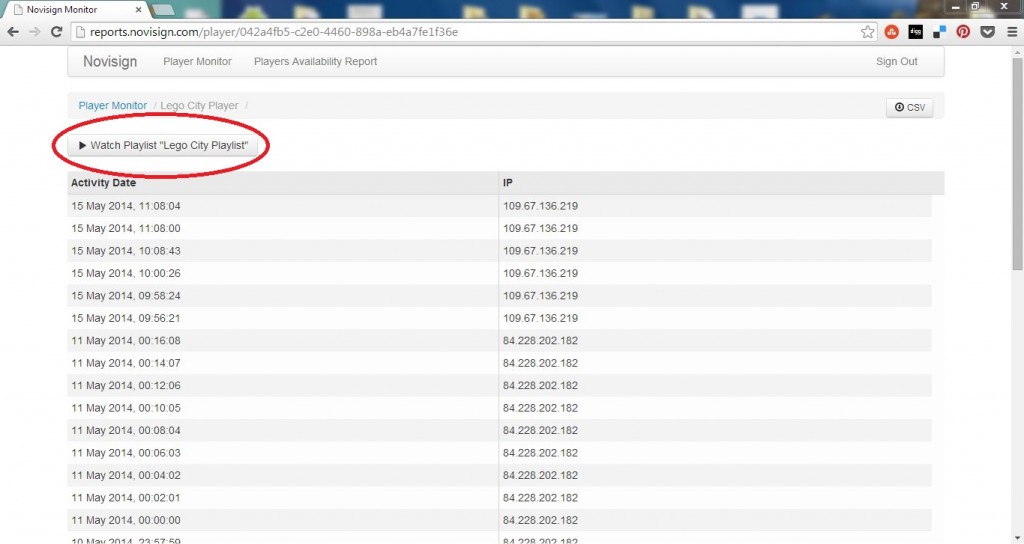This screenshot has height=544, width=1024.
Task: Click IP 84.228.202.182 in the 00:00:00 row
Action: [540, 520]
